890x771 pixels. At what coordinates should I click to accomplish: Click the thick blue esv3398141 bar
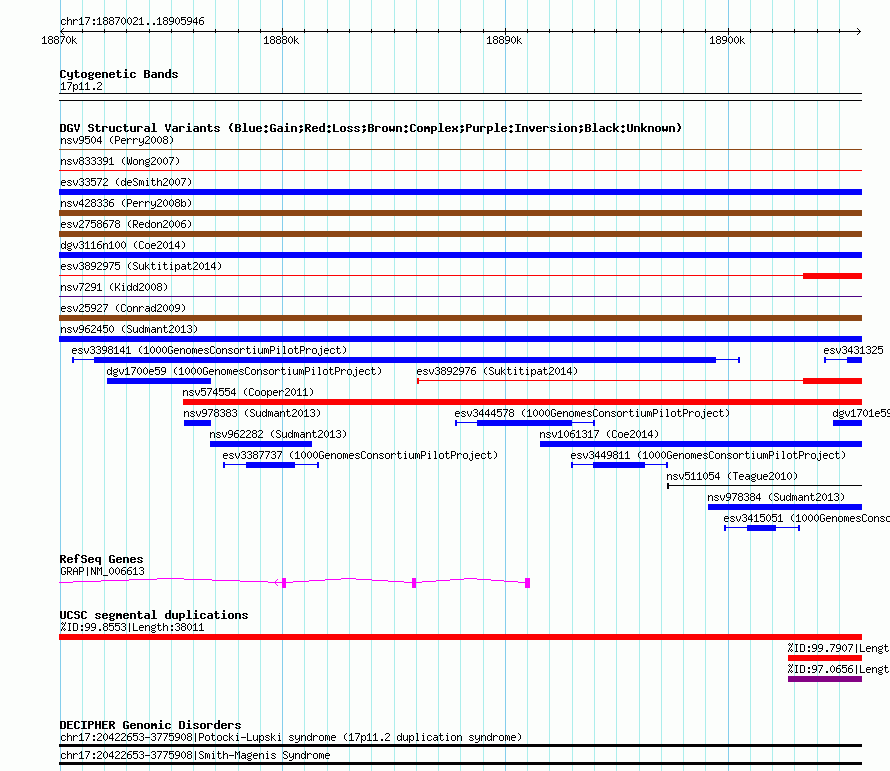click(x=405, y=360)
